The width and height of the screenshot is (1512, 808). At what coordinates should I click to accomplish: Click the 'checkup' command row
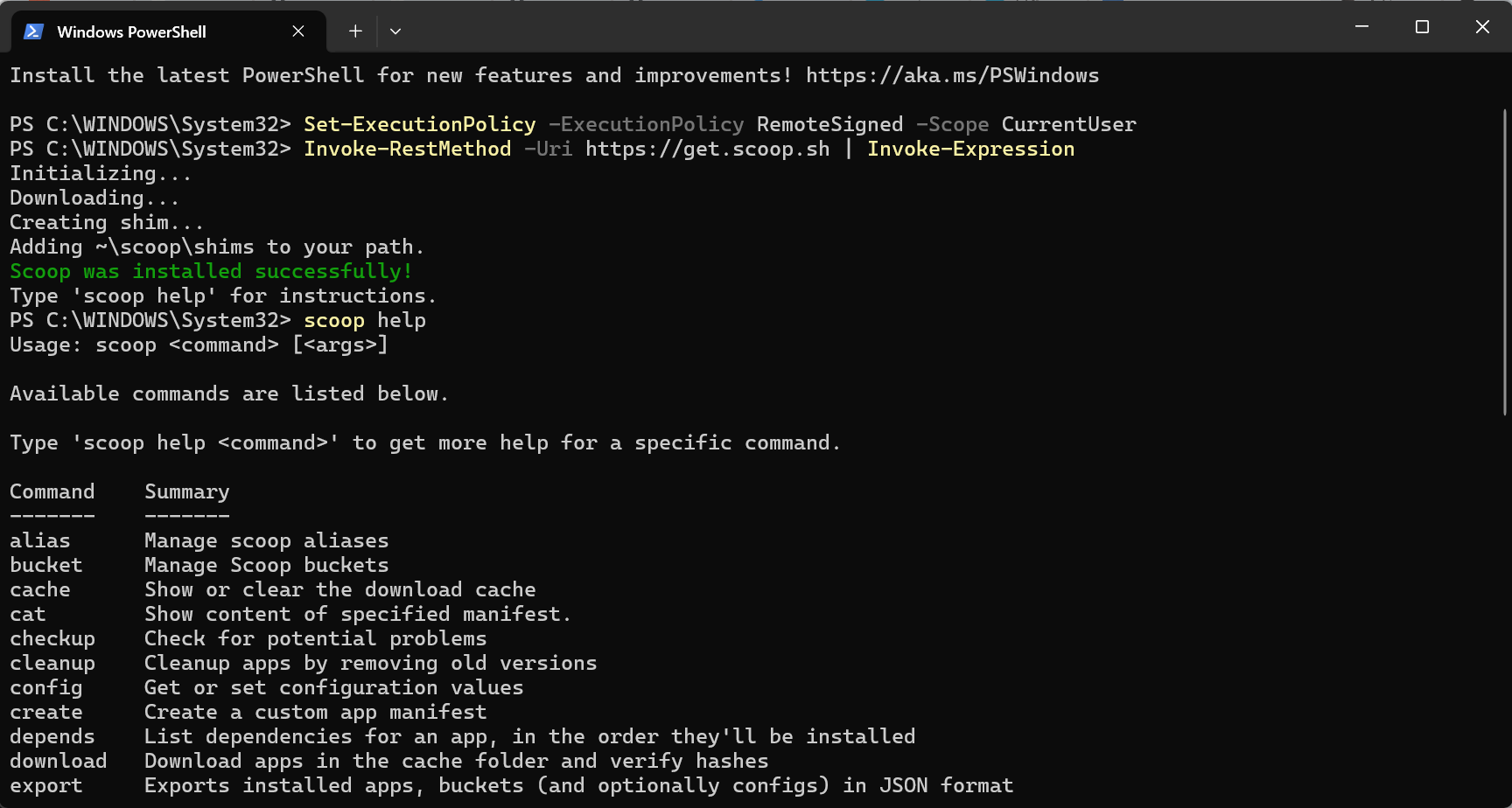coord(248,638)
